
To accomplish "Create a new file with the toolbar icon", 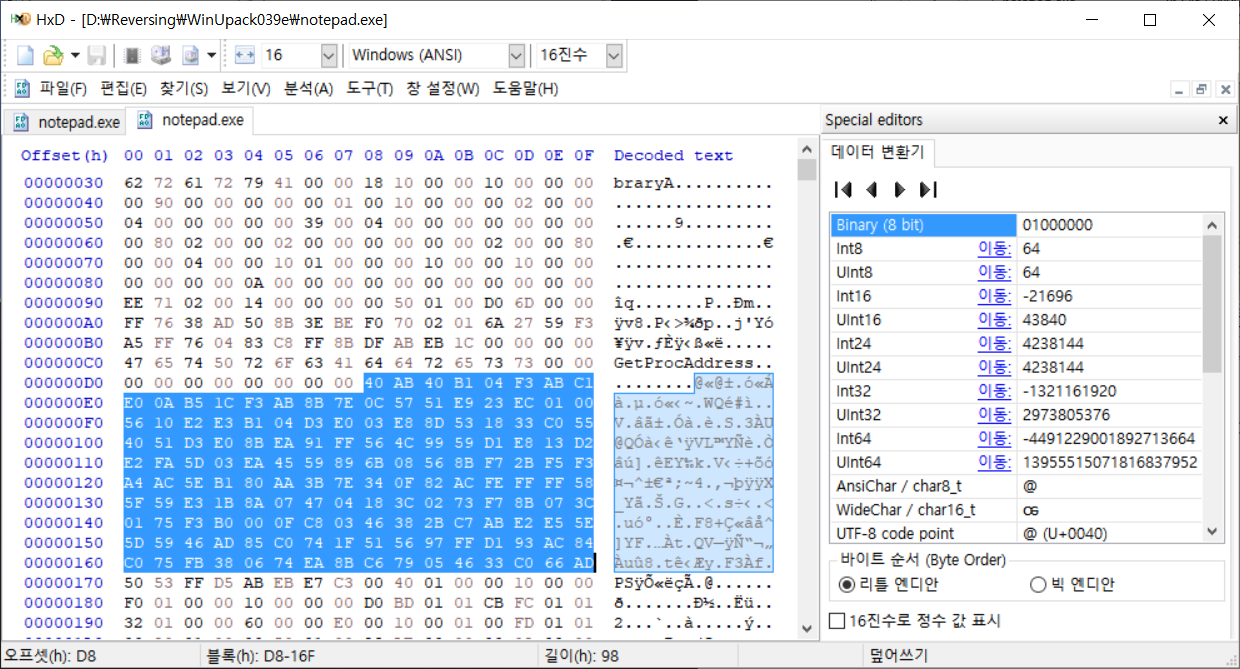I will click(x=26, y=55).
